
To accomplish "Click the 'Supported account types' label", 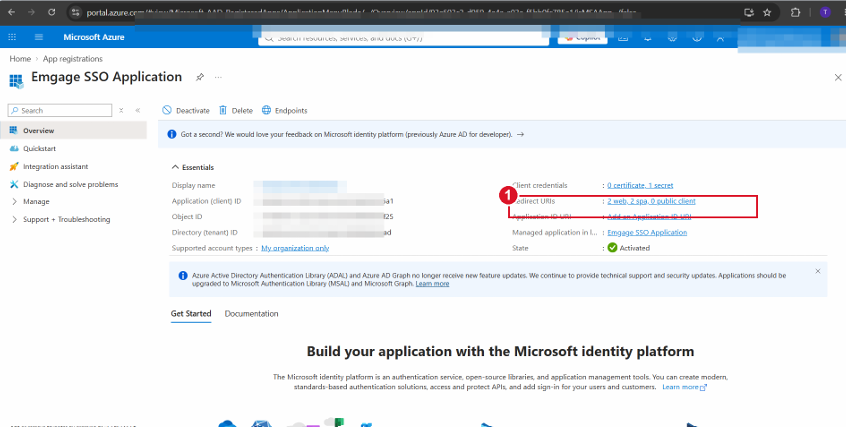I will click(212, 248).
